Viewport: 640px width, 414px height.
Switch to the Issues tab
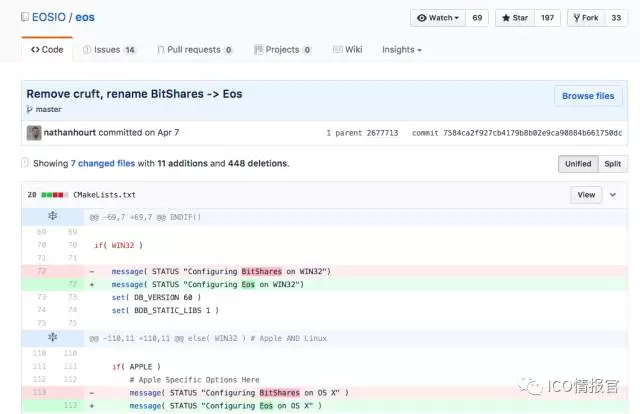pos(109,50)
